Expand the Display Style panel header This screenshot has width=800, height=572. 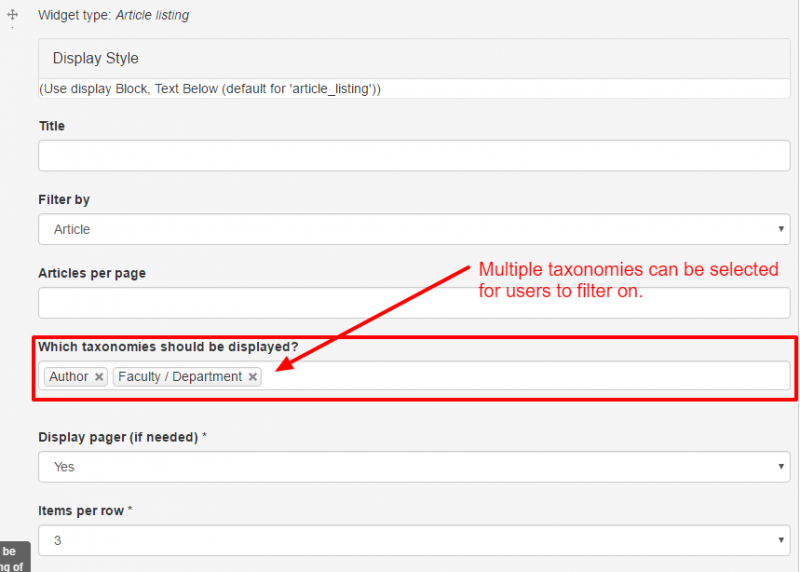414,59
